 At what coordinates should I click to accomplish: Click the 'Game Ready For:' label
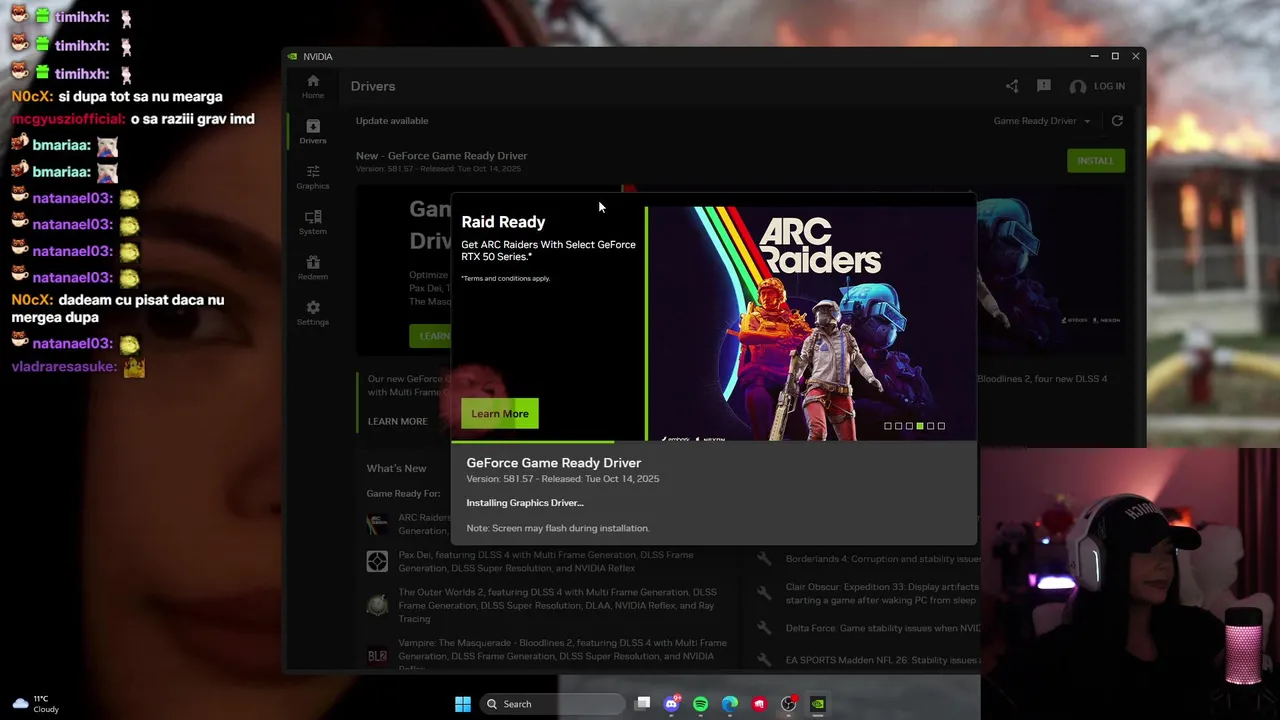click(x=403, y=494)
